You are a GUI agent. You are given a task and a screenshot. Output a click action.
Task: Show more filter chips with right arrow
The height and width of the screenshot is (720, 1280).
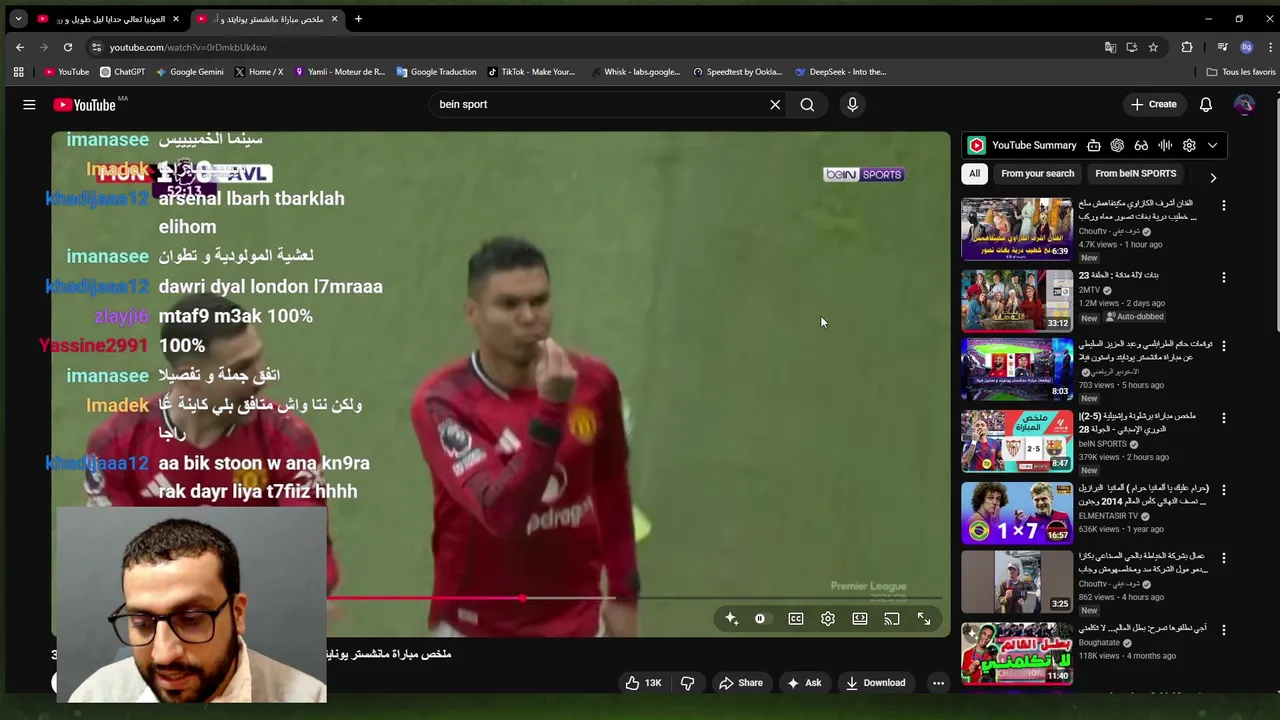click(1213, 178)
